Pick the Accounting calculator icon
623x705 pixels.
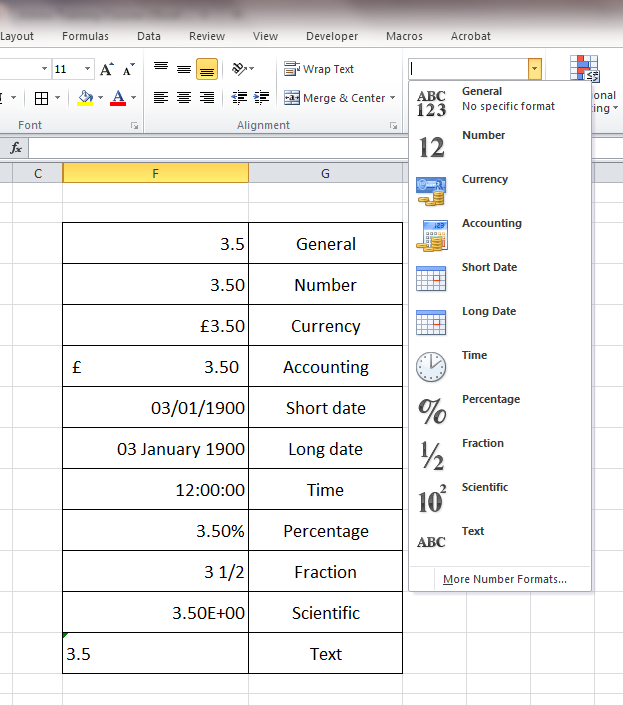(x=432, y=236)
